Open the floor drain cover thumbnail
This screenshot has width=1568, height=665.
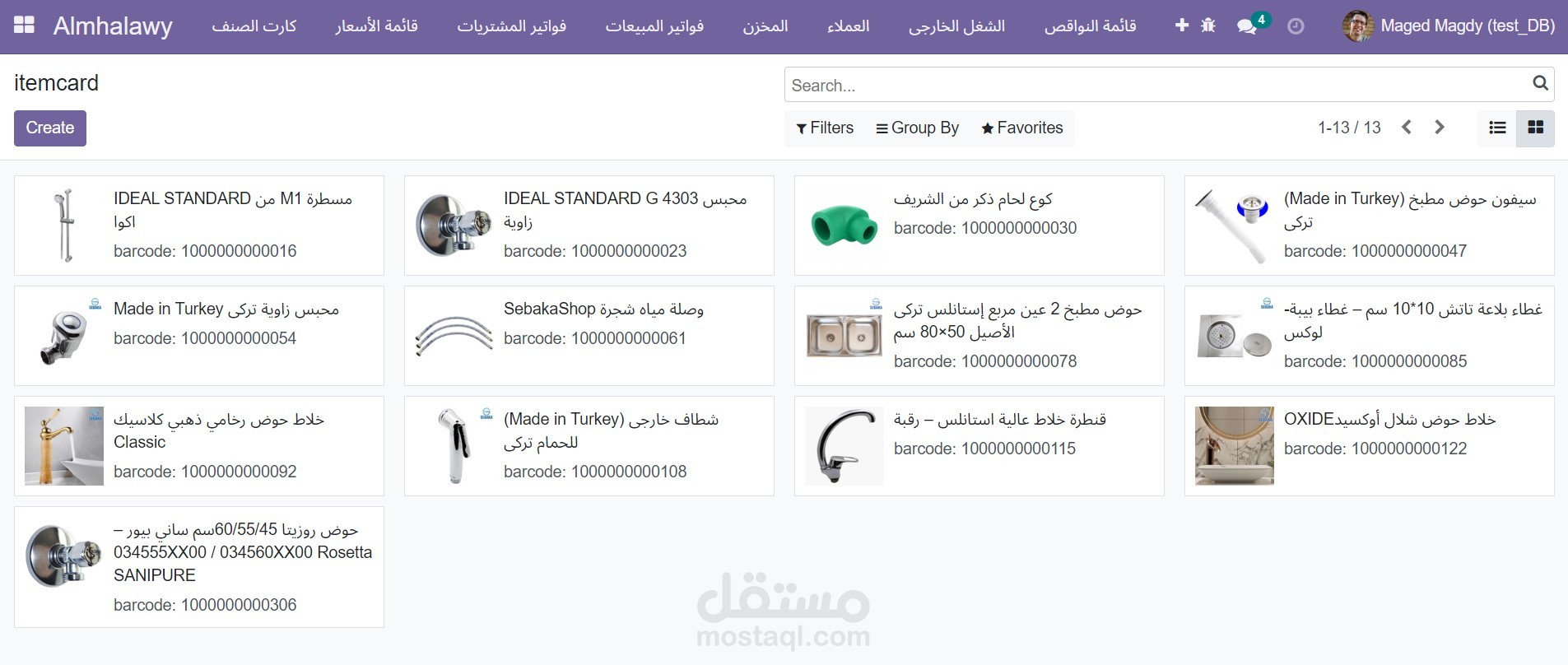pos(1235,336)
